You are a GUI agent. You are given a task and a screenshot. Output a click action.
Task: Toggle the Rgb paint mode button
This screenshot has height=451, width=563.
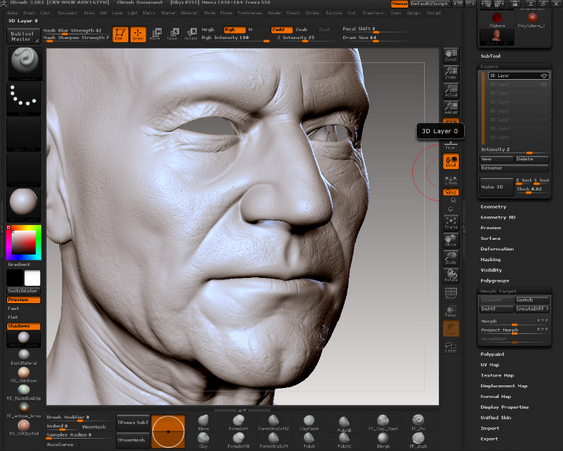click(x=235, y=30)
